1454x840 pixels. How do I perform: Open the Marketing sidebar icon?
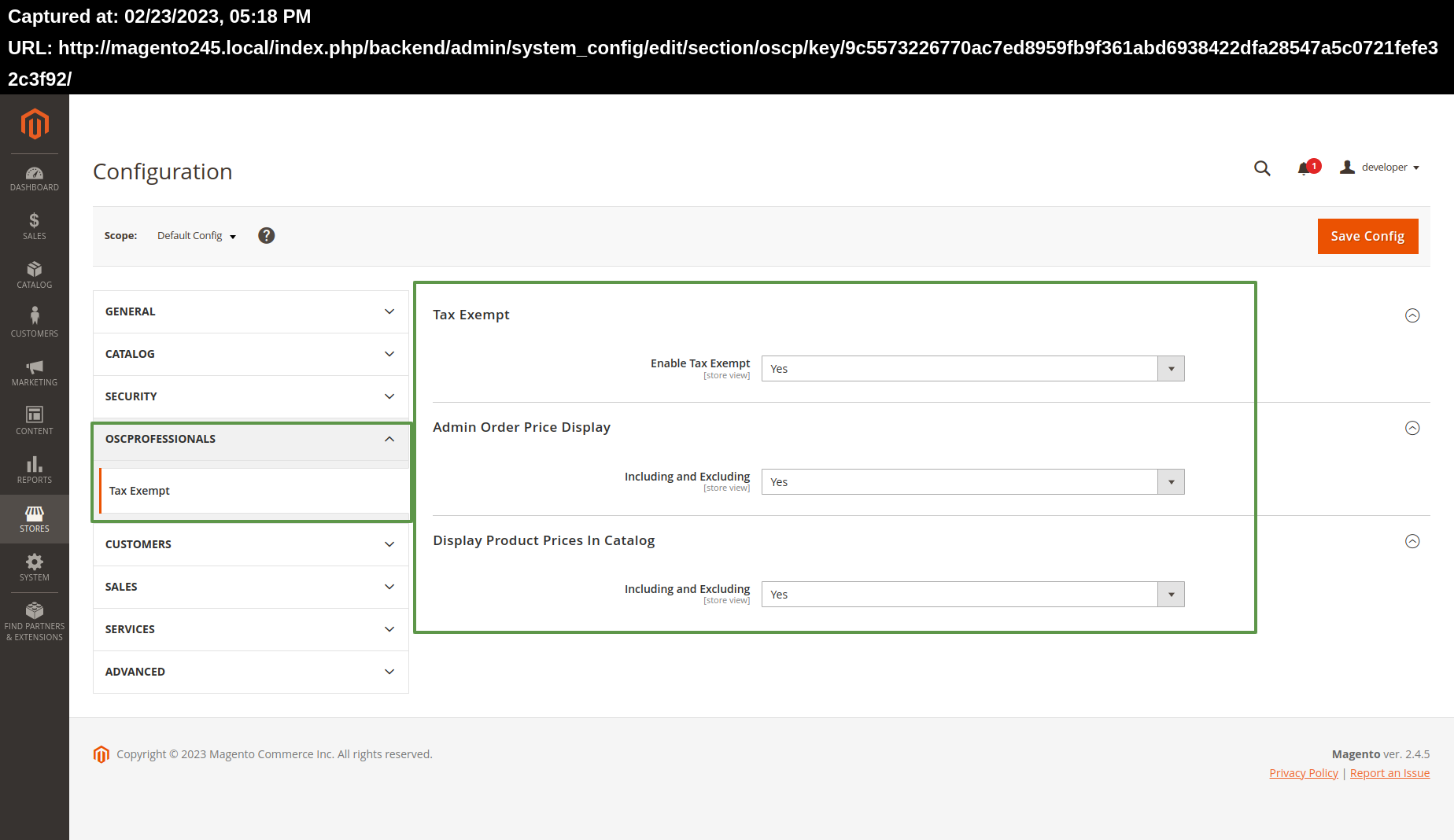[35, 372]
